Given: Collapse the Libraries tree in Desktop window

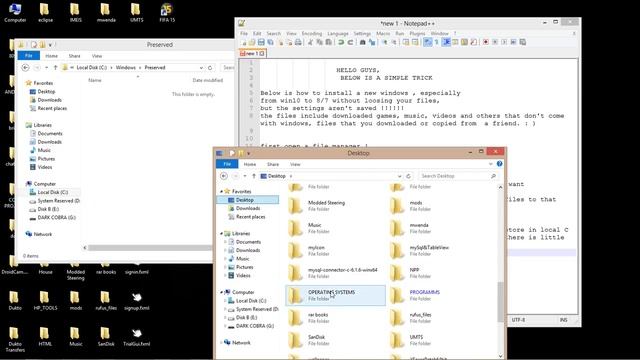Looking at the screenshot, I should (222, 233).
